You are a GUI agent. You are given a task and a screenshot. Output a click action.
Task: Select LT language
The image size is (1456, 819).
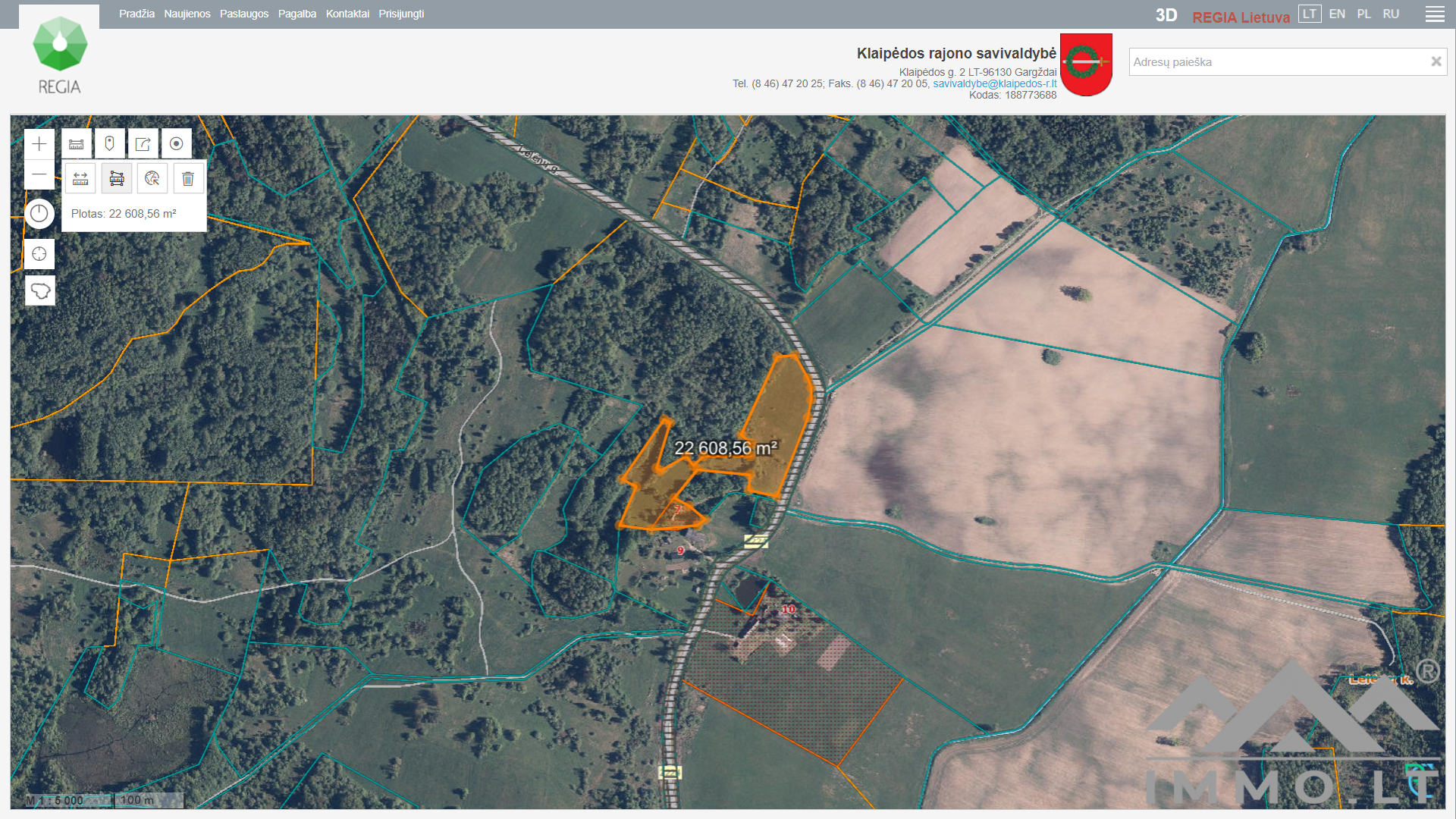pos(1310,14)
